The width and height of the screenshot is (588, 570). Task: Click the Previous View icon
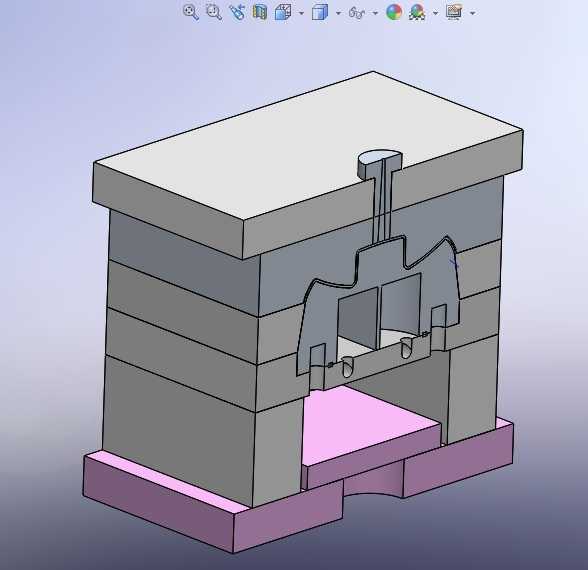click(237, 12)
